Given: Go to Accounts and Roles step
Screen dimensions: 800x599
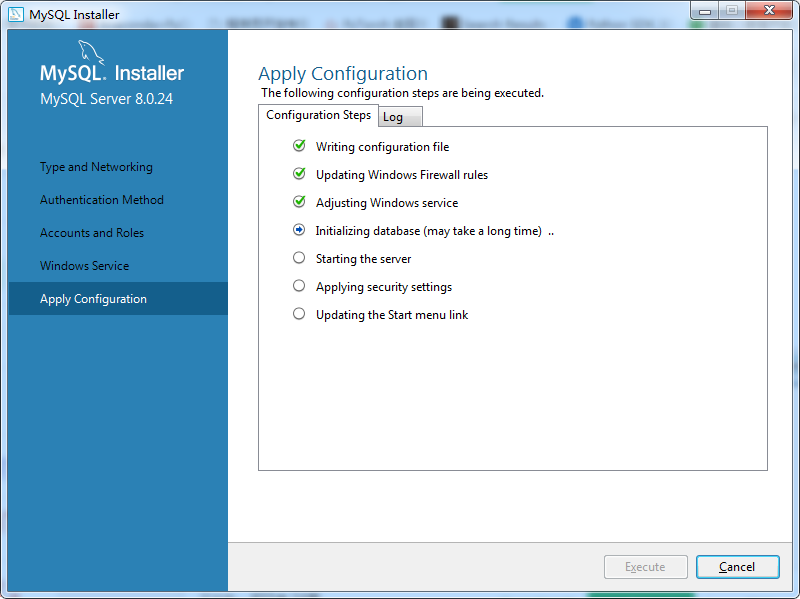Looking at the screenshot, I should 92,233.
